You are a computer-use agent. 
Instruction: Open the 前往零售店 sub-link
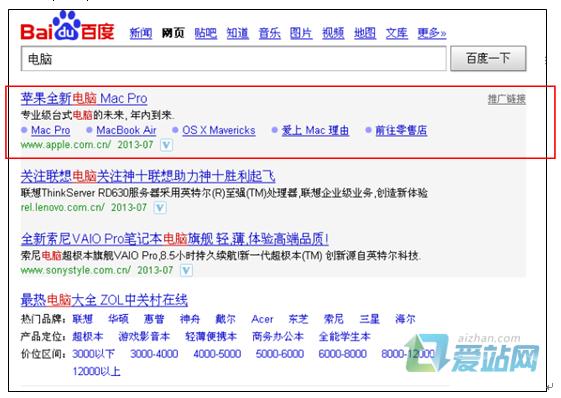point(401,130)
